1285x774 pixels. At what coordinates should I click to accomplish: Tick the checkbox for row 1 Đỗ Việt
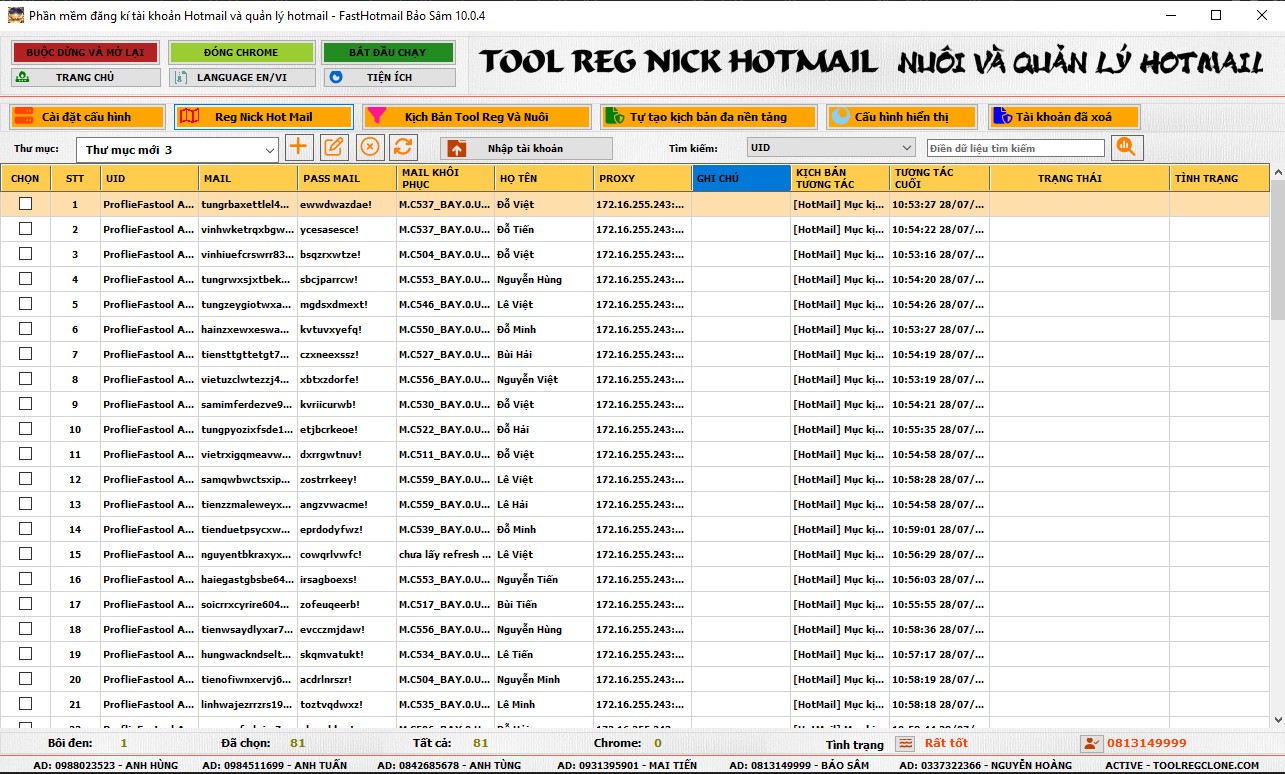pos(25,203)
